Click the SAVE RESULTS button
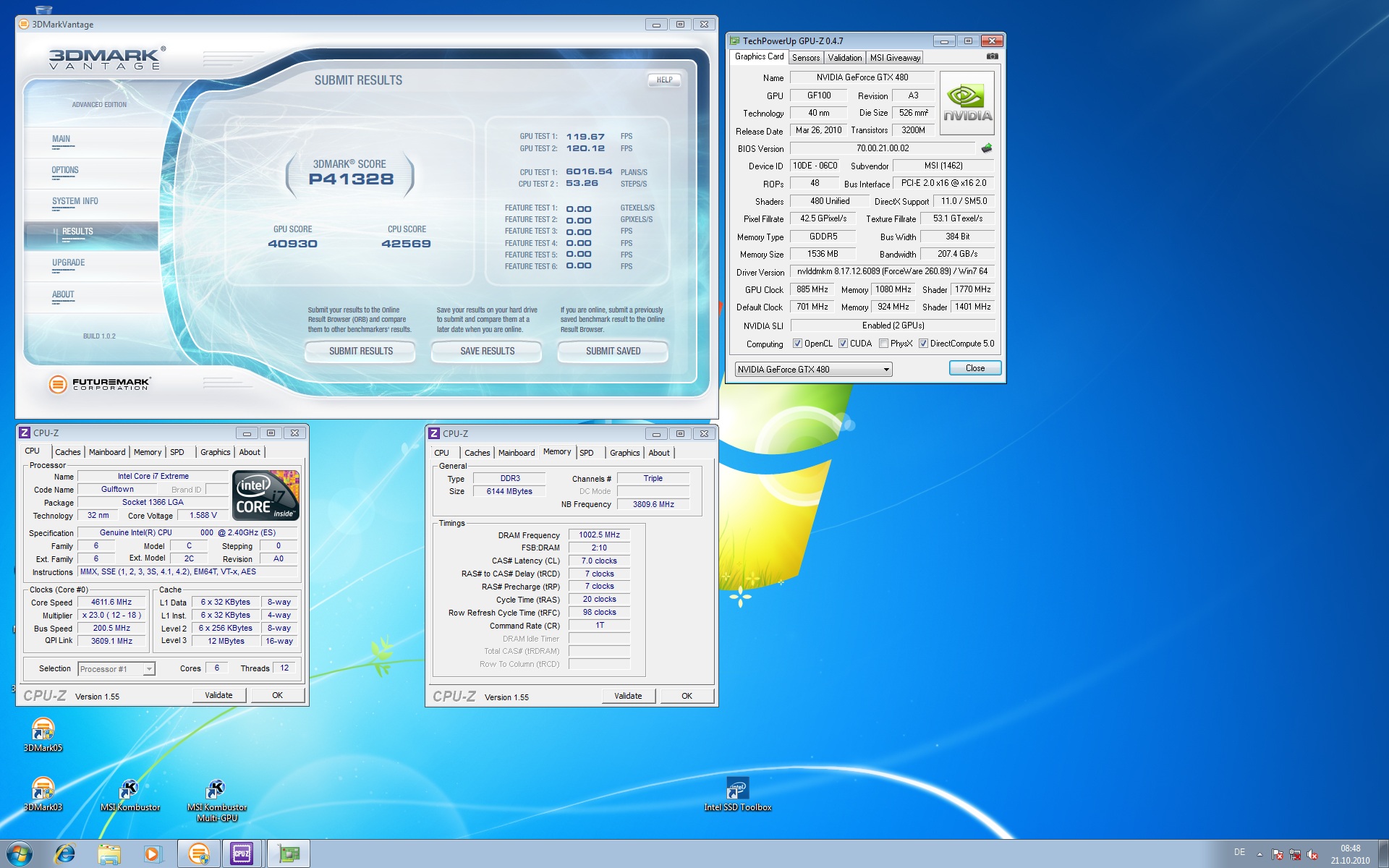The width and height of the screenshot is (1389, 868). pos(487,352)
